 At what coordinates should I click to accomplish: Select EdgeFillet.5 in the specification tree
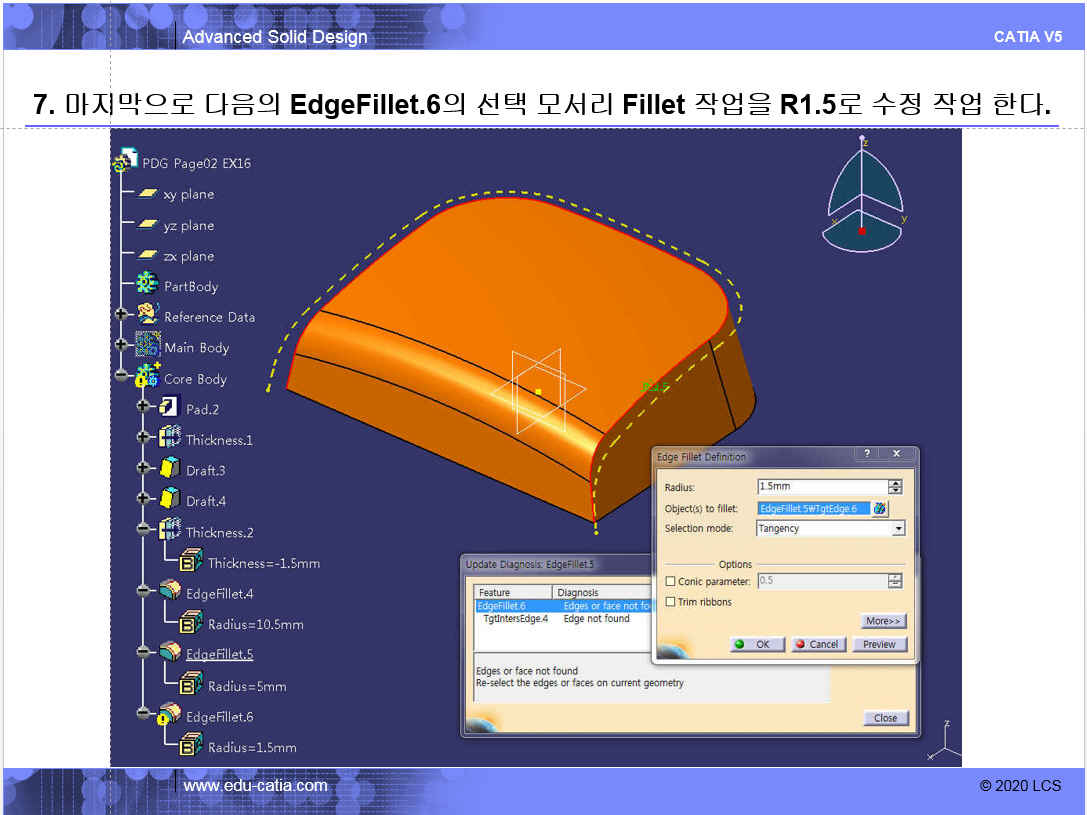click(219, 655)
